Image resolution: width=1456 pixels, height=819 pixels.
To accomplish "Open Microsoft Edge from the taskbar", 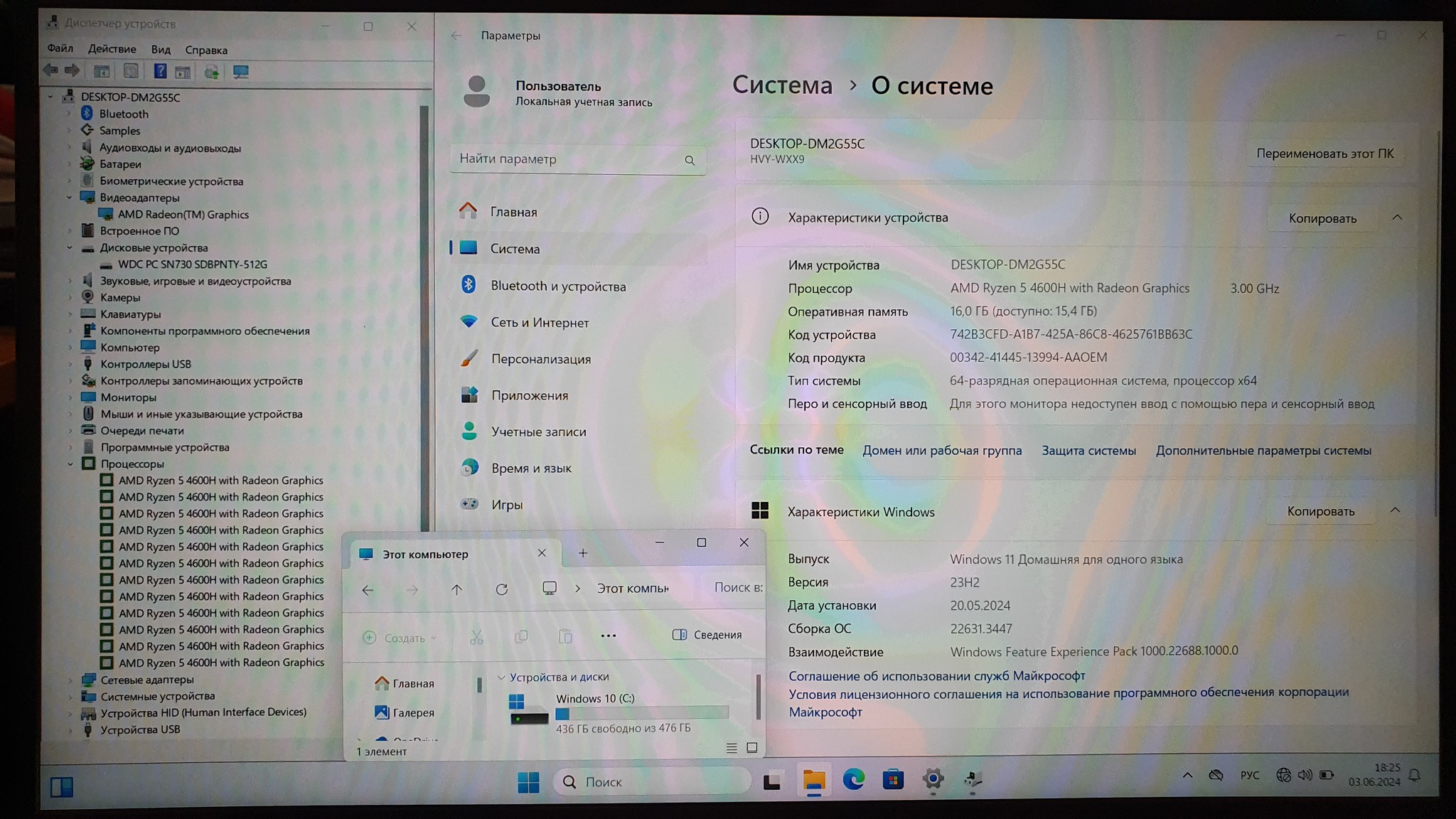I will click(853, 780).
